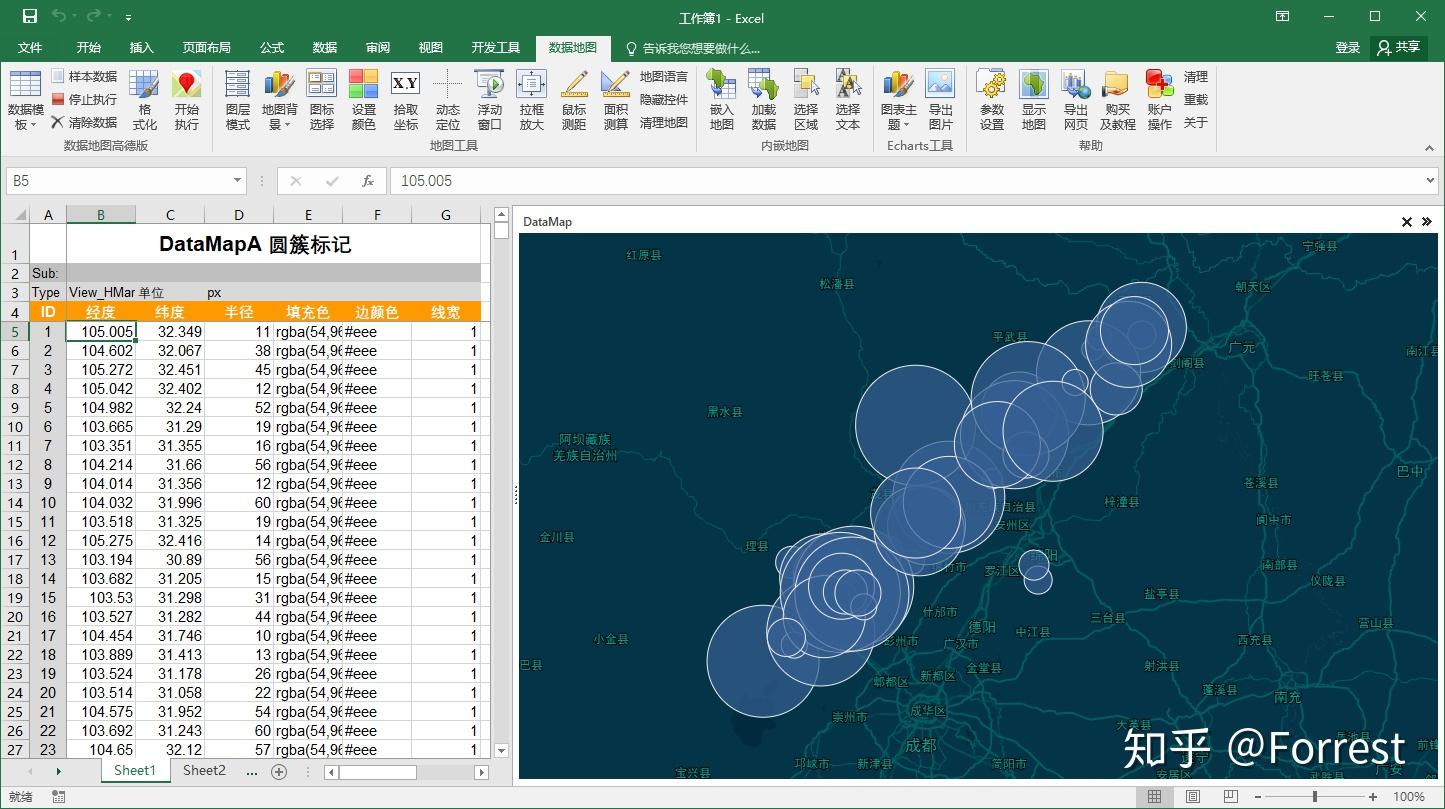This screenshot has height=809, width=1445.
Task: Click 隐藏控件 to hide controls
Action: click(664, 100)
